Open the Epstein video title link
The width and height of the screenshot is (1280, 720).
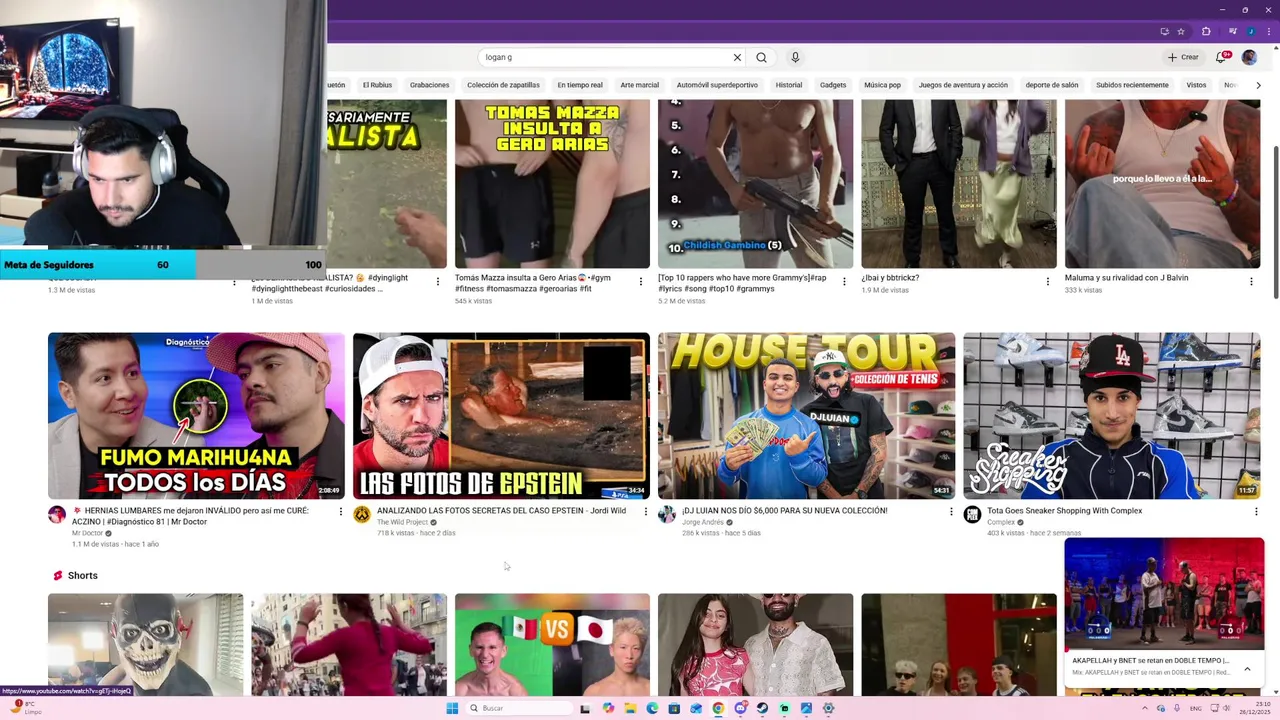coord(501,511)
